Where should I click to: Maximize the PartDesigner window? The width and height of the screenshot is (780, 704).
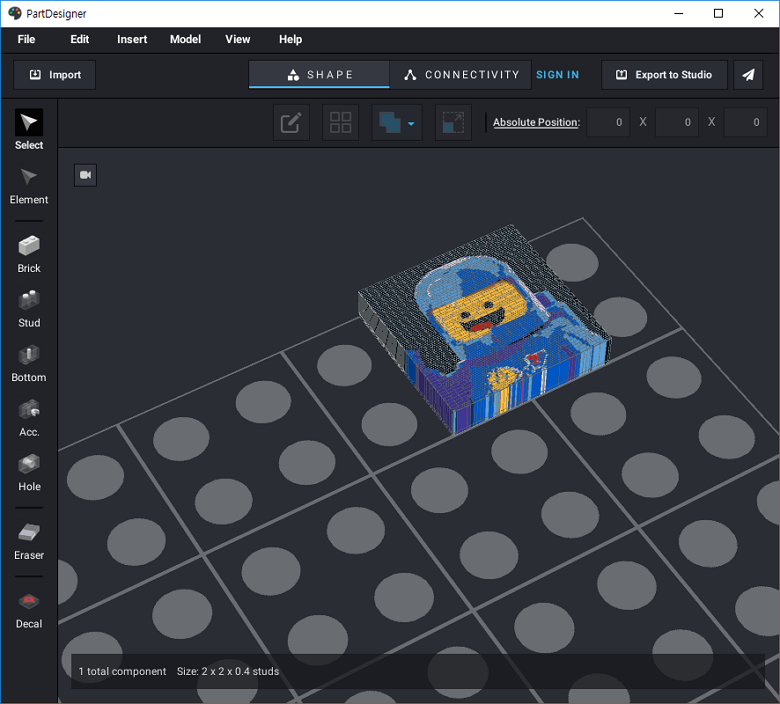[x=718, y=13]
